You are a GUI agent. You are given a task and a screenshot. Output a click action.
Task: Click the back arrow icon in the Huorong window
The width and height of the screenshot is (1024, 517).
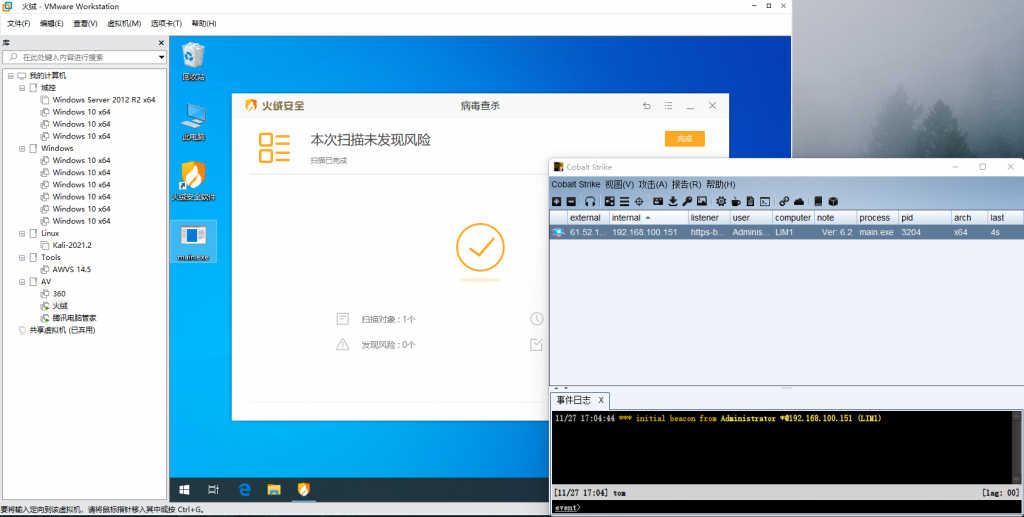point(647,106)
